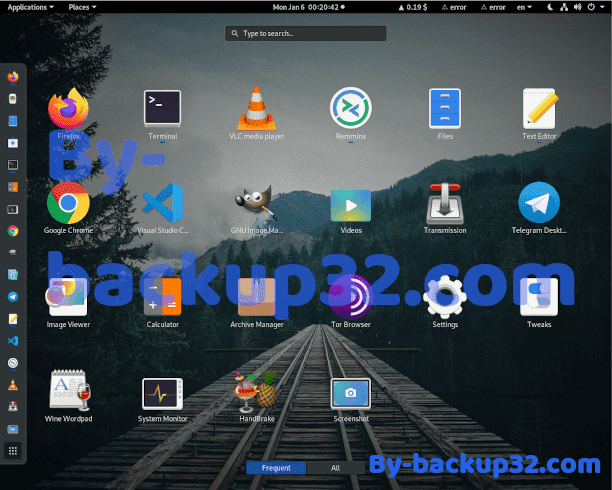Launch System Monitor from the grid
This screenshot has height=490, width=612.
click(162, 394)
